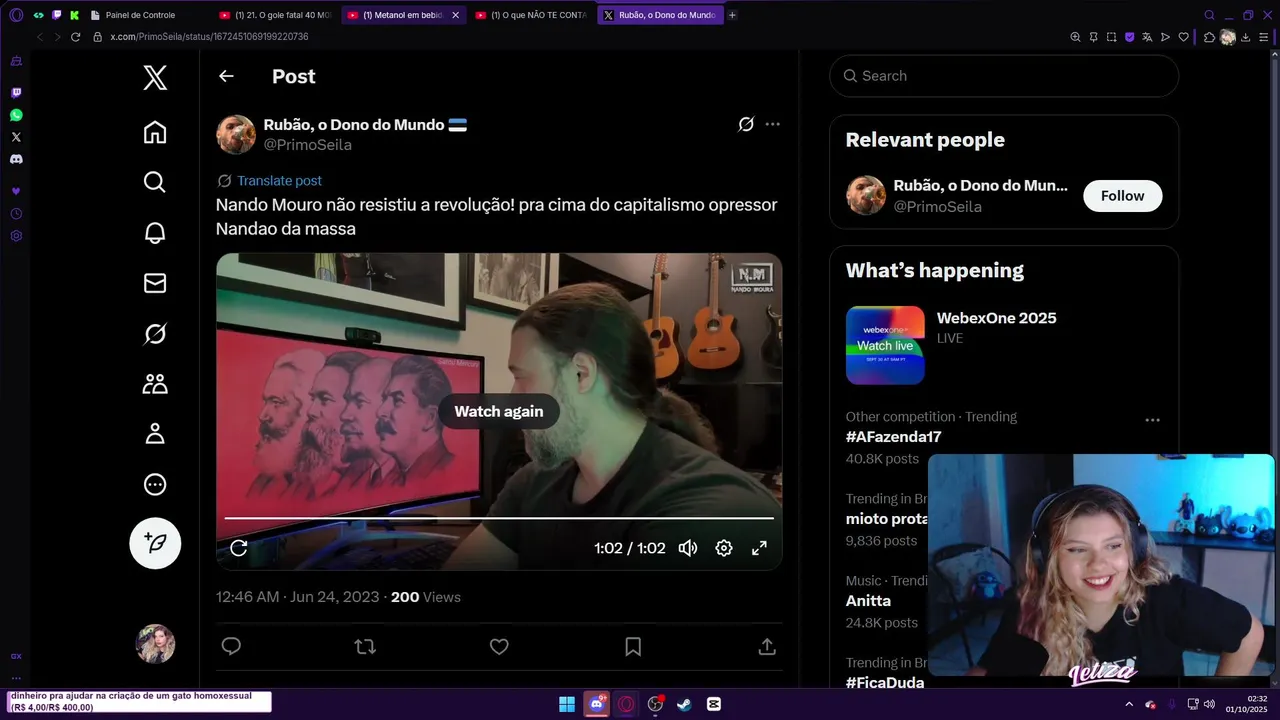Open WhatsApp in Opera sidebar

pyautogui.click(x=16, y=115)
